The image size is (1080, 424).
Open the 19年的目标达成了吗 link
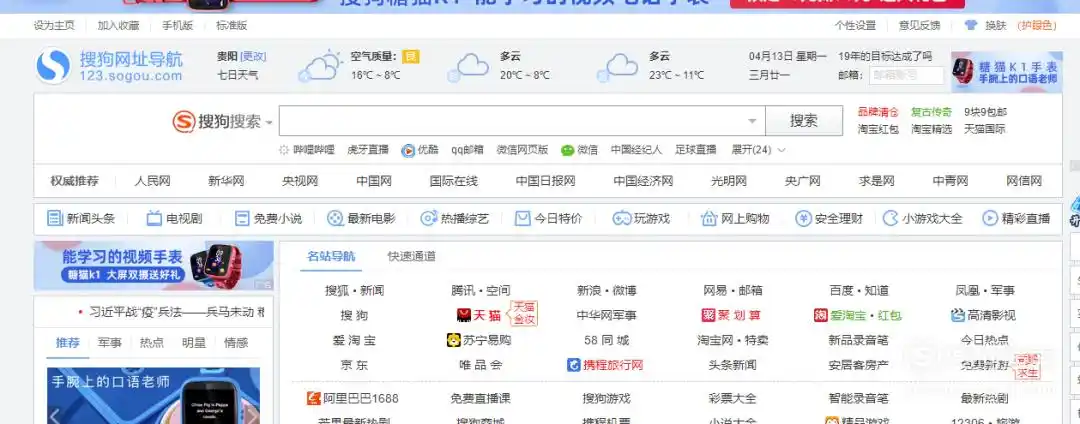(885, 56)
